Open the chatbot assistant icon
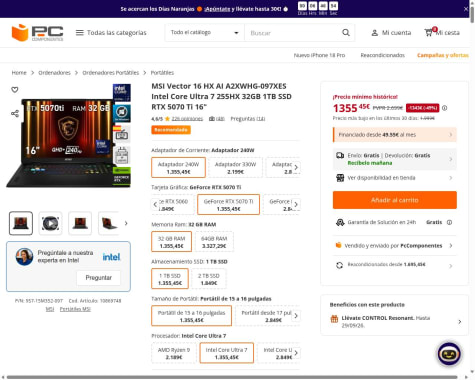The image size is (475, 380). 449,354
